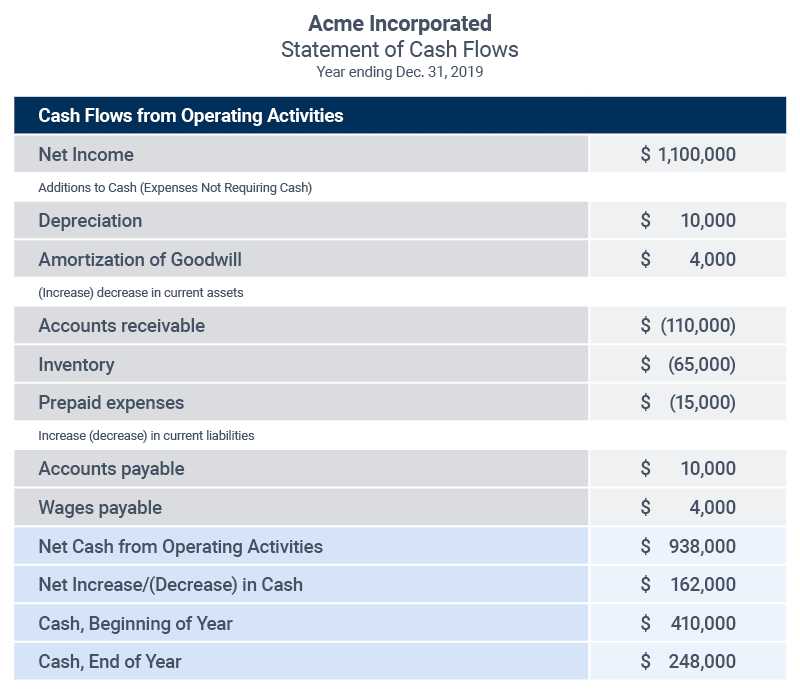This screenshot has height=693, width=800.
Task: Select the $162,000 Net Increase in Cash value
Action: click(688, 585)
